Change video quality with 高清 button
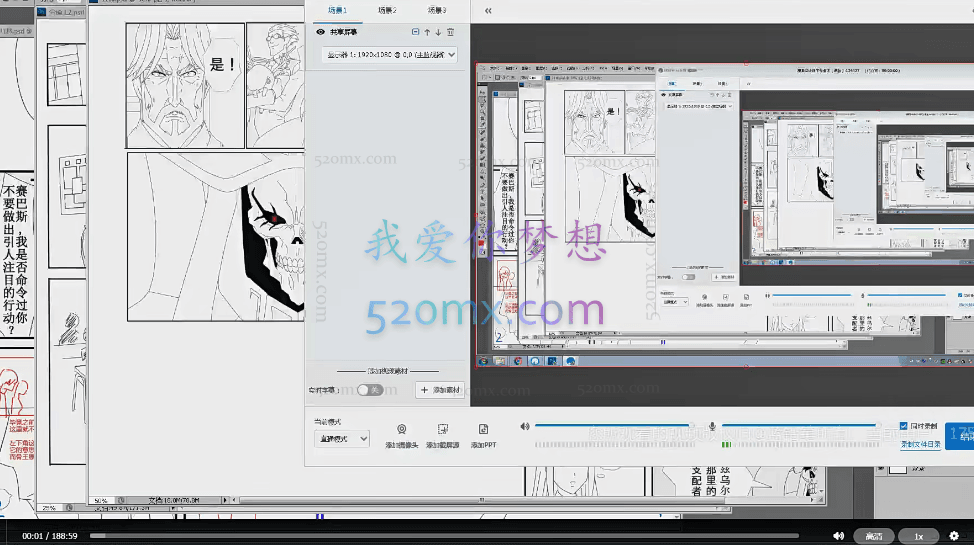974x545 pixels. coord(874,536)
